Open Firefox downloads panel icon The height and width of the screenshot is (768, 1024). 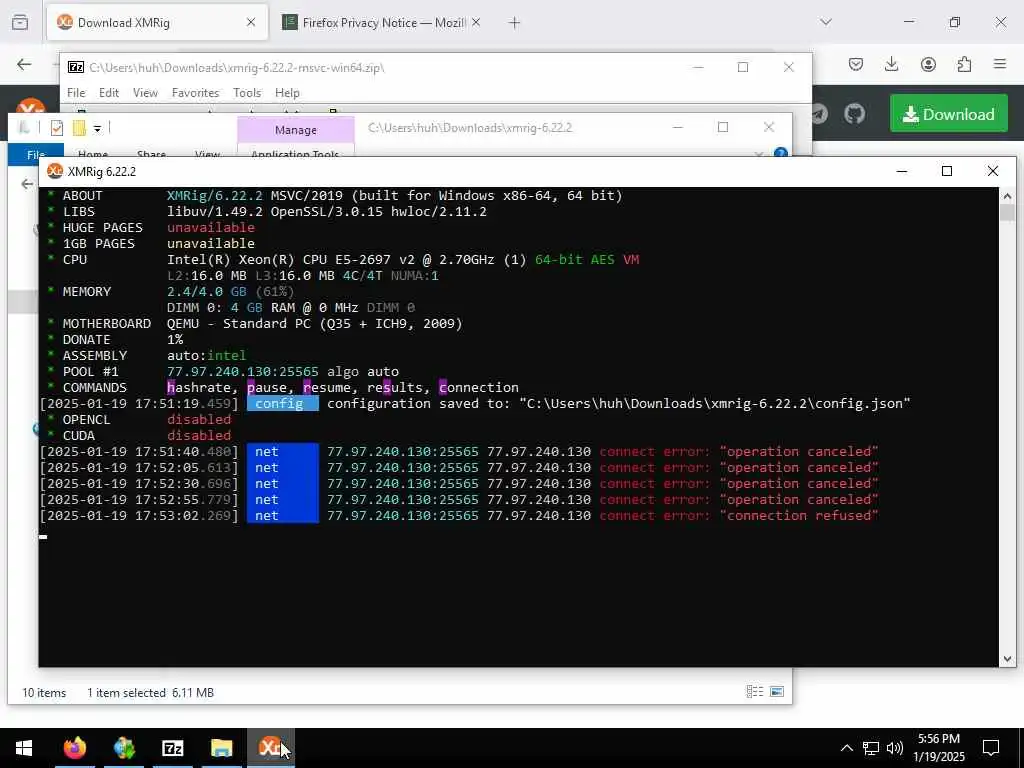[891, 64]
